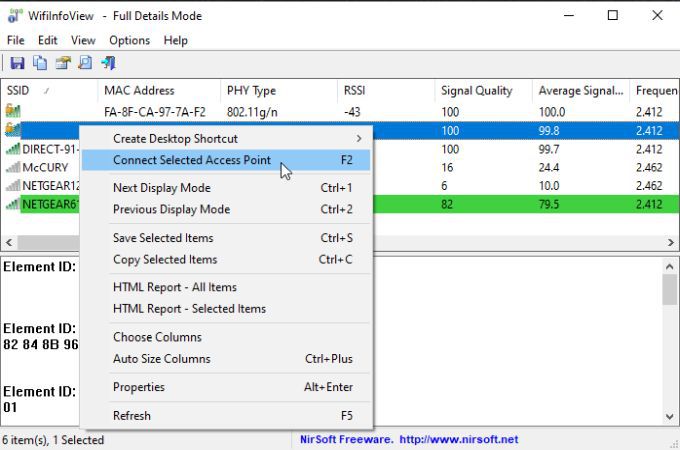Image resolution: width=680 pixels, height=450 pixels.
Task: Click the lower pane vertical scrollbar thumb
Action: pos(669,290)
